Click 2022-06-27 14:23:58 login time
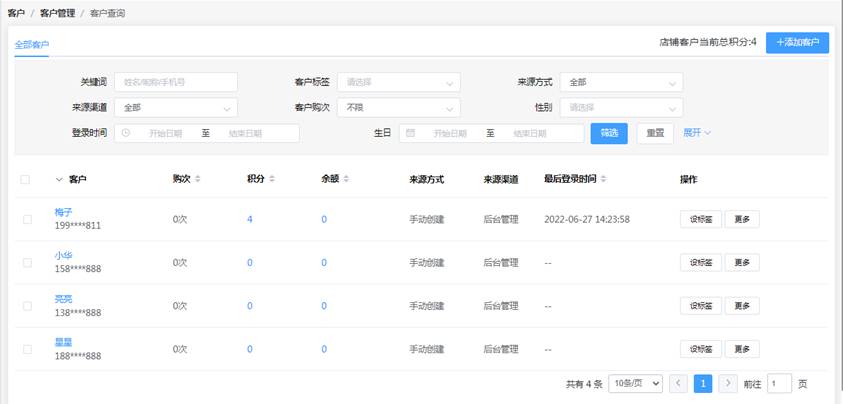 coord(587,219)
